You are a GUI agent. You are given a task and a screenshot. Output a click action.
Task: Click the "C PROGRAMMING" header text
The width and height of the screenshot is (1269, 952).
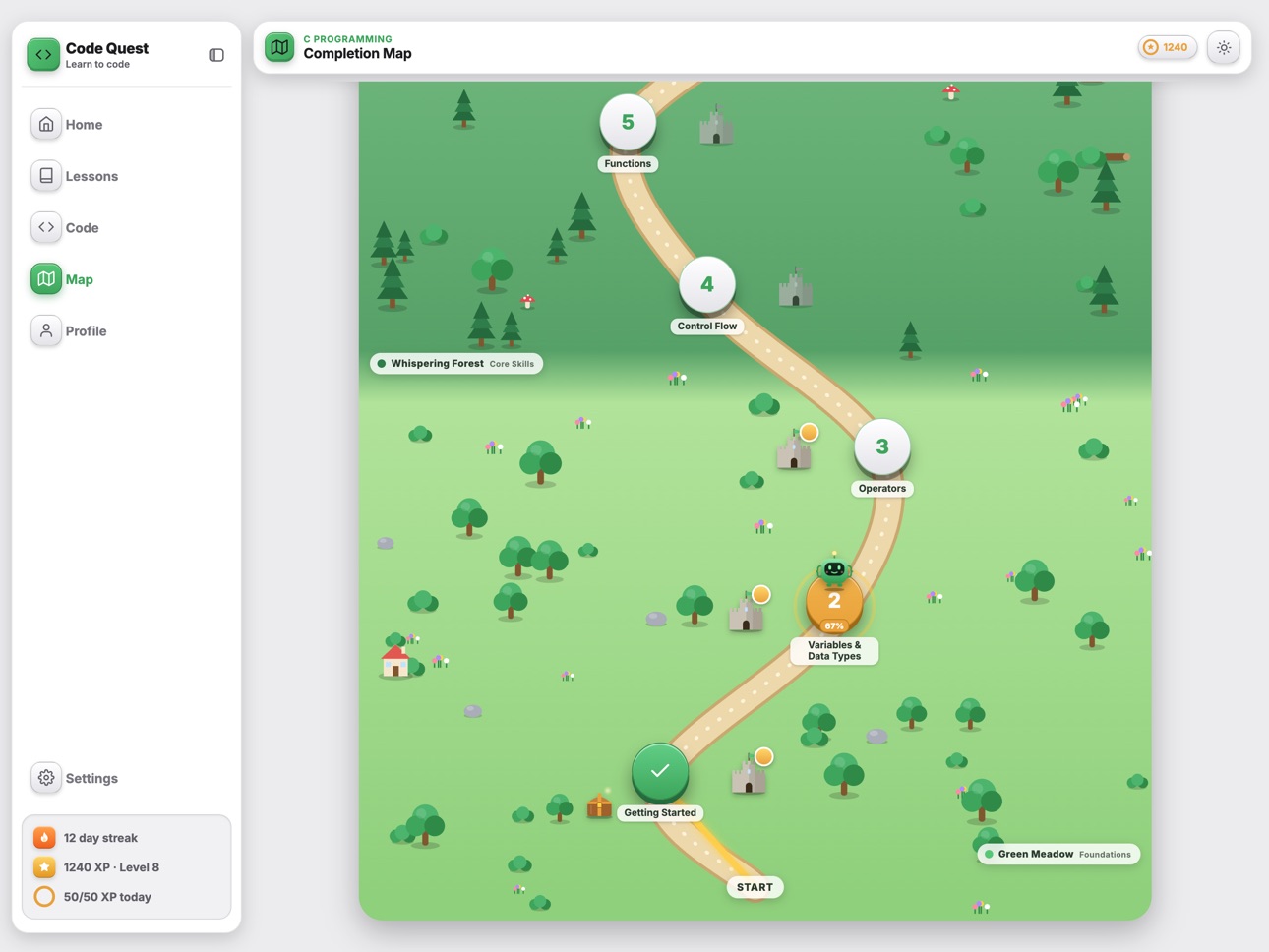click(x=347, y=39)
